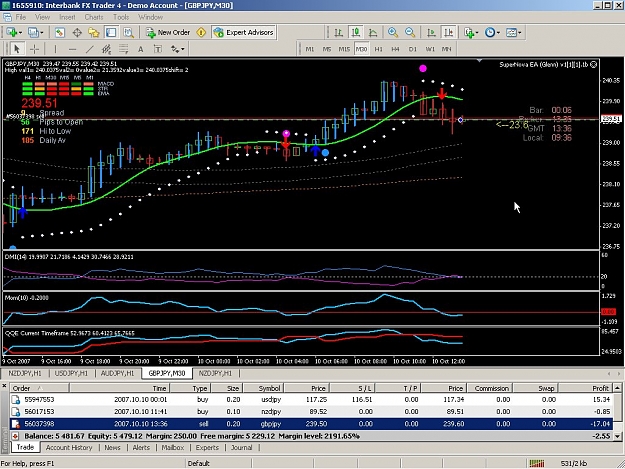Viewport: 625px width, 469px height.
Task: Expand the periodicity clock dropdown
Action: pos(498,33)
